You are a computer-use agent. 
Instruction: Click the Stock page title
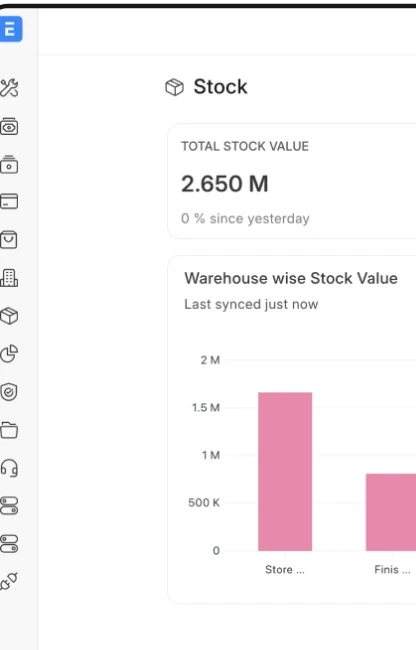tap(220, 87)
